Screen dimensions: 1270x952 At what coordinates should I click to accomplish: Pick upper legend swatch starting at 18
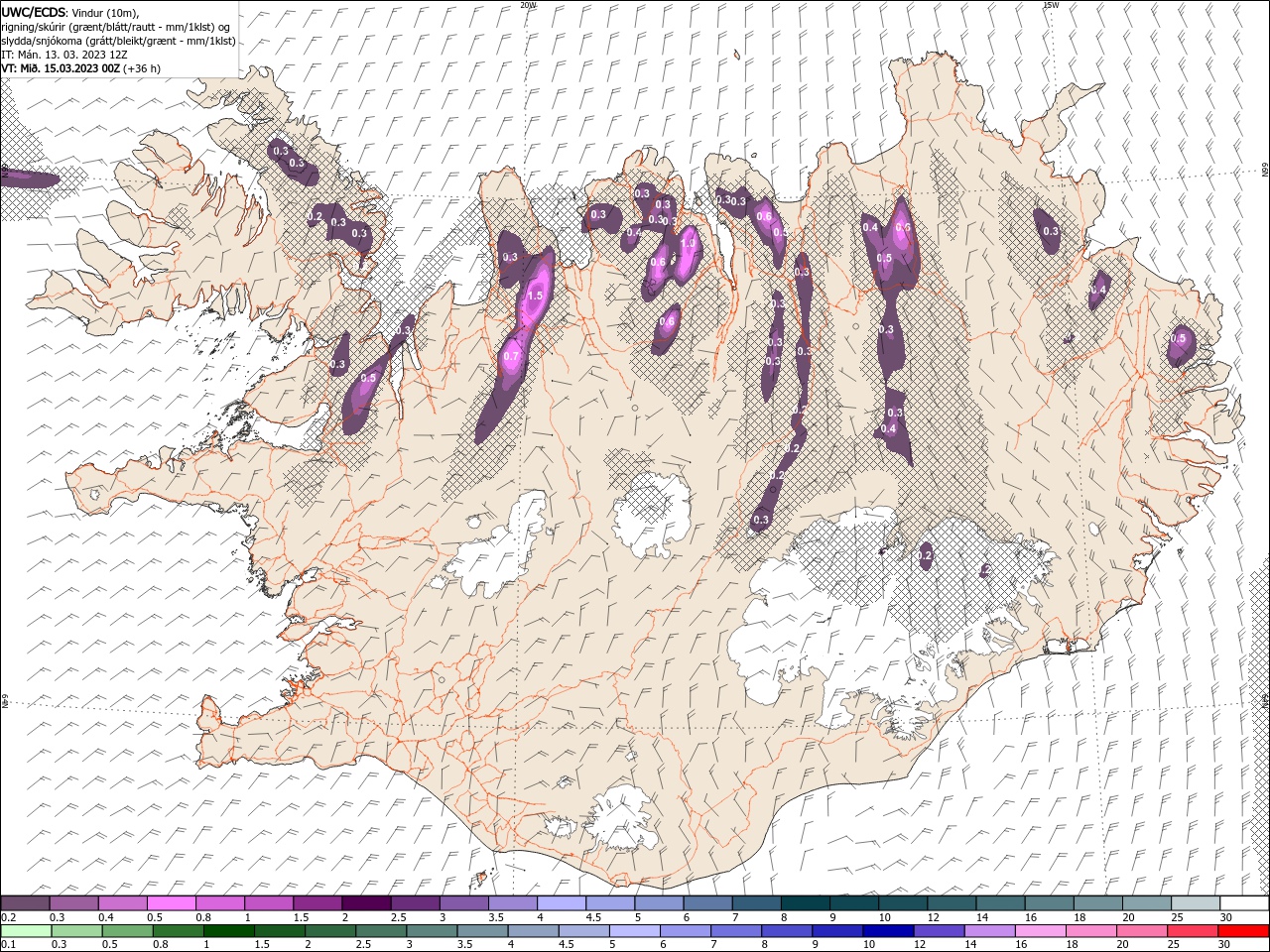pos(1097,903)
